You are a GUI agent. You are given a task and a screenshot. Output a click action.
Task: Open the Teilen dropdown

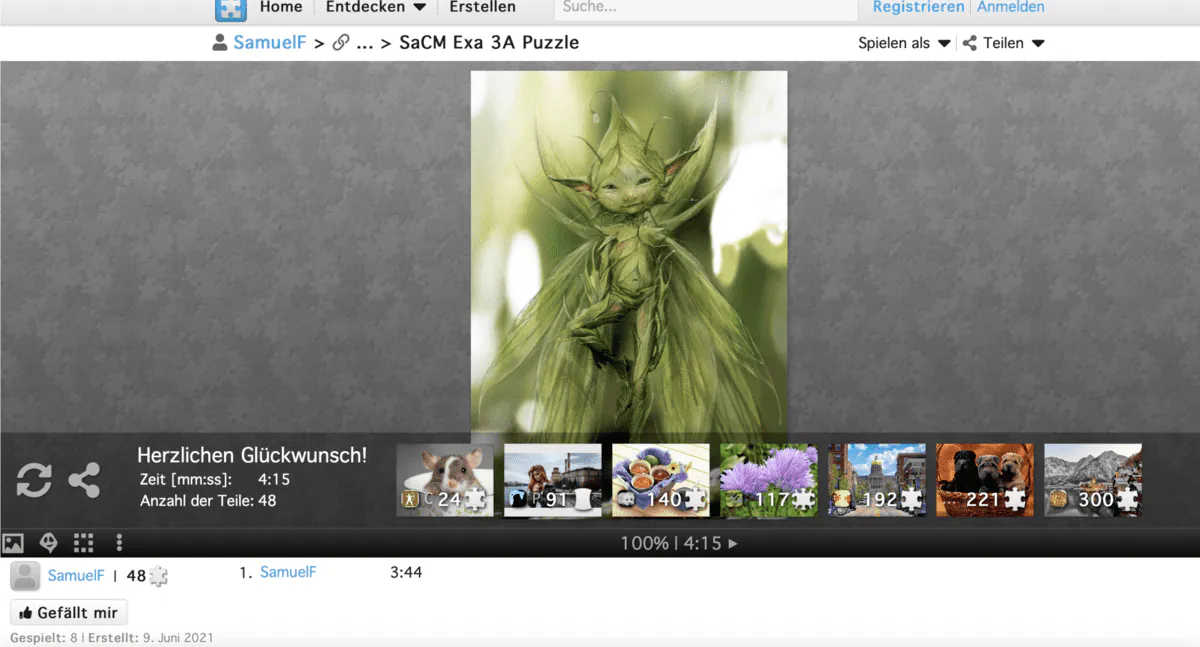(1004, 43)
